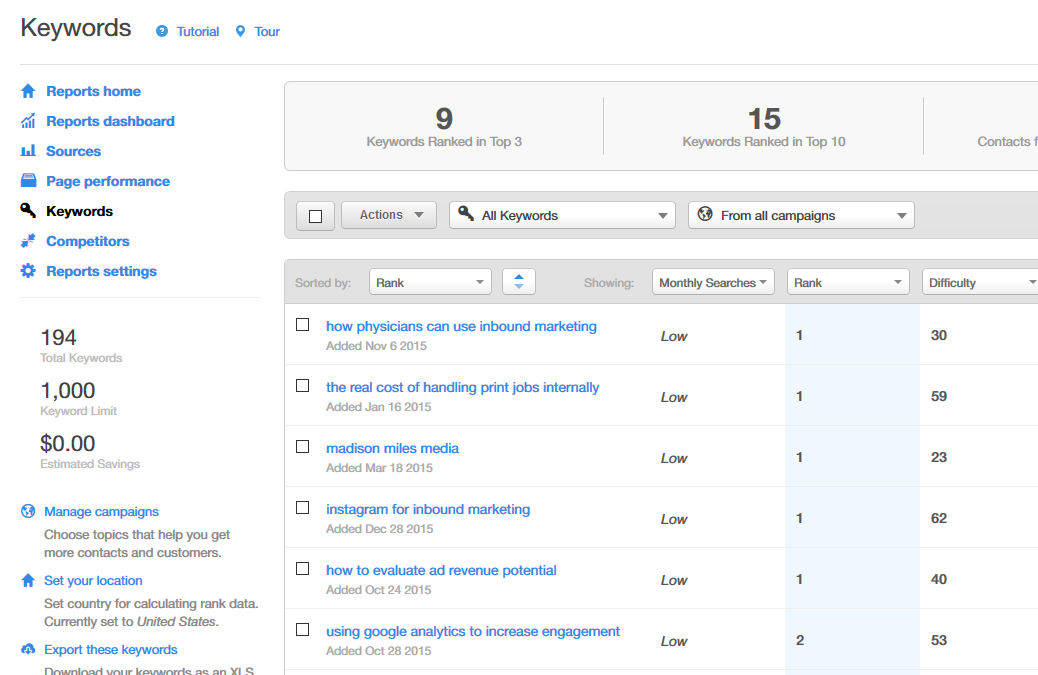1038x675 pixels.
Task: Open Reports settings
Action: coord(101,271)
